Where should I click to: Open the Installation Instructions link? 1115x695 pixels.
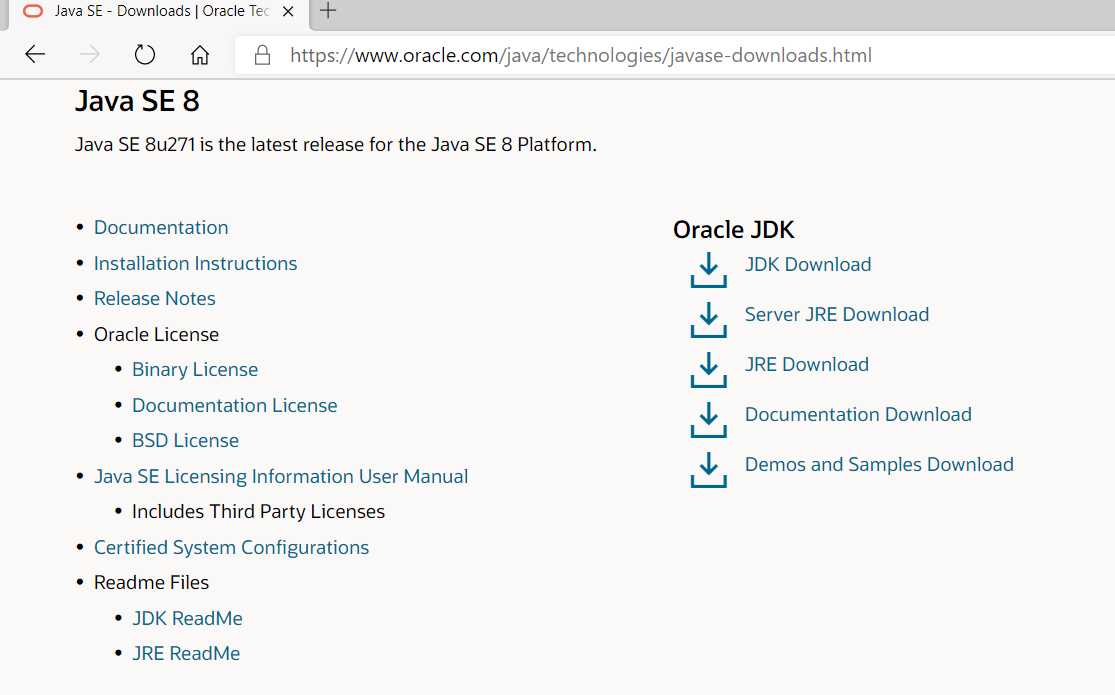(196, 263)
